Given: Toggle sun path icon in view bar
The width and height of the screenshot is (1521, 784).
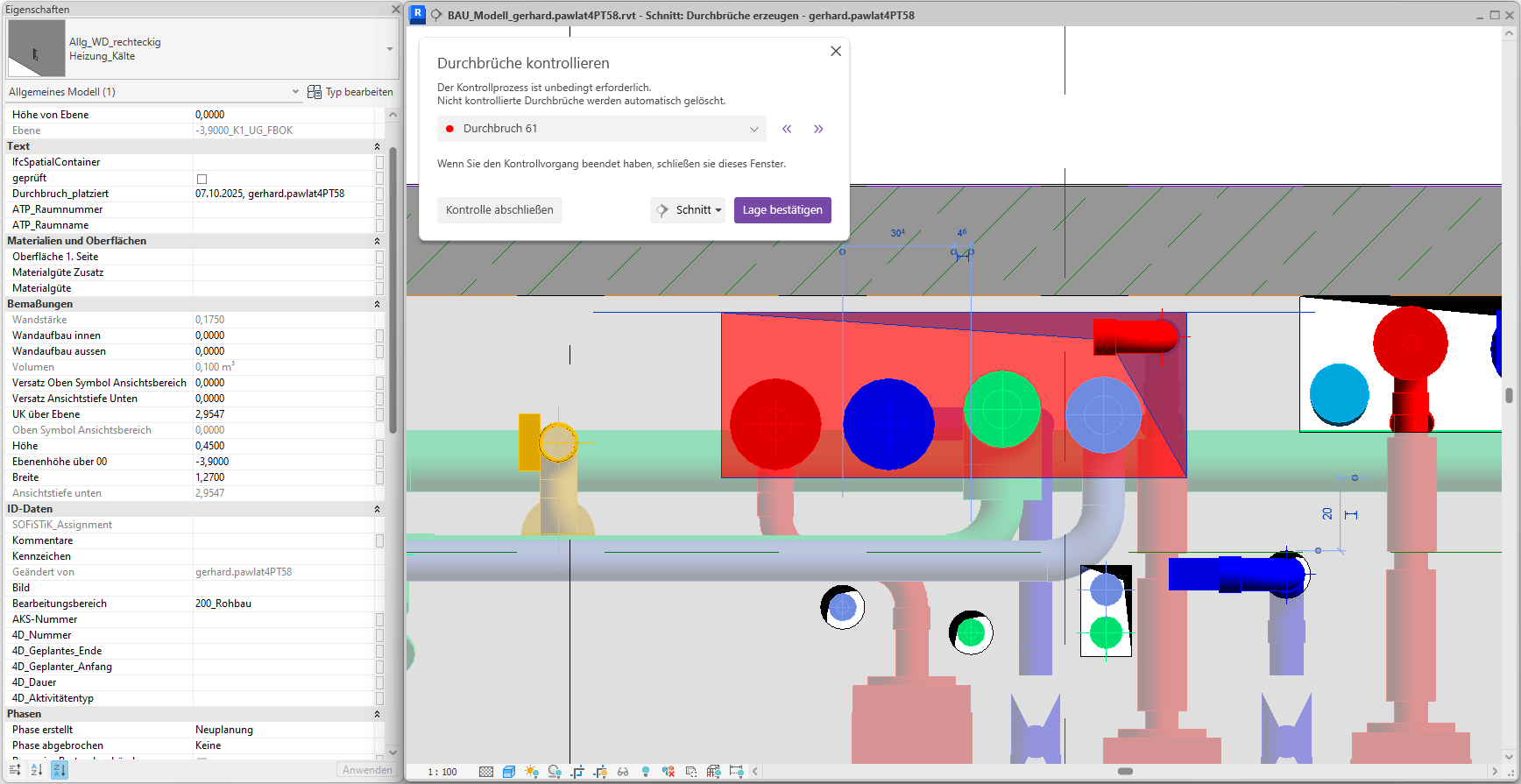Looking at the screenshot, I should click(532, 772).
